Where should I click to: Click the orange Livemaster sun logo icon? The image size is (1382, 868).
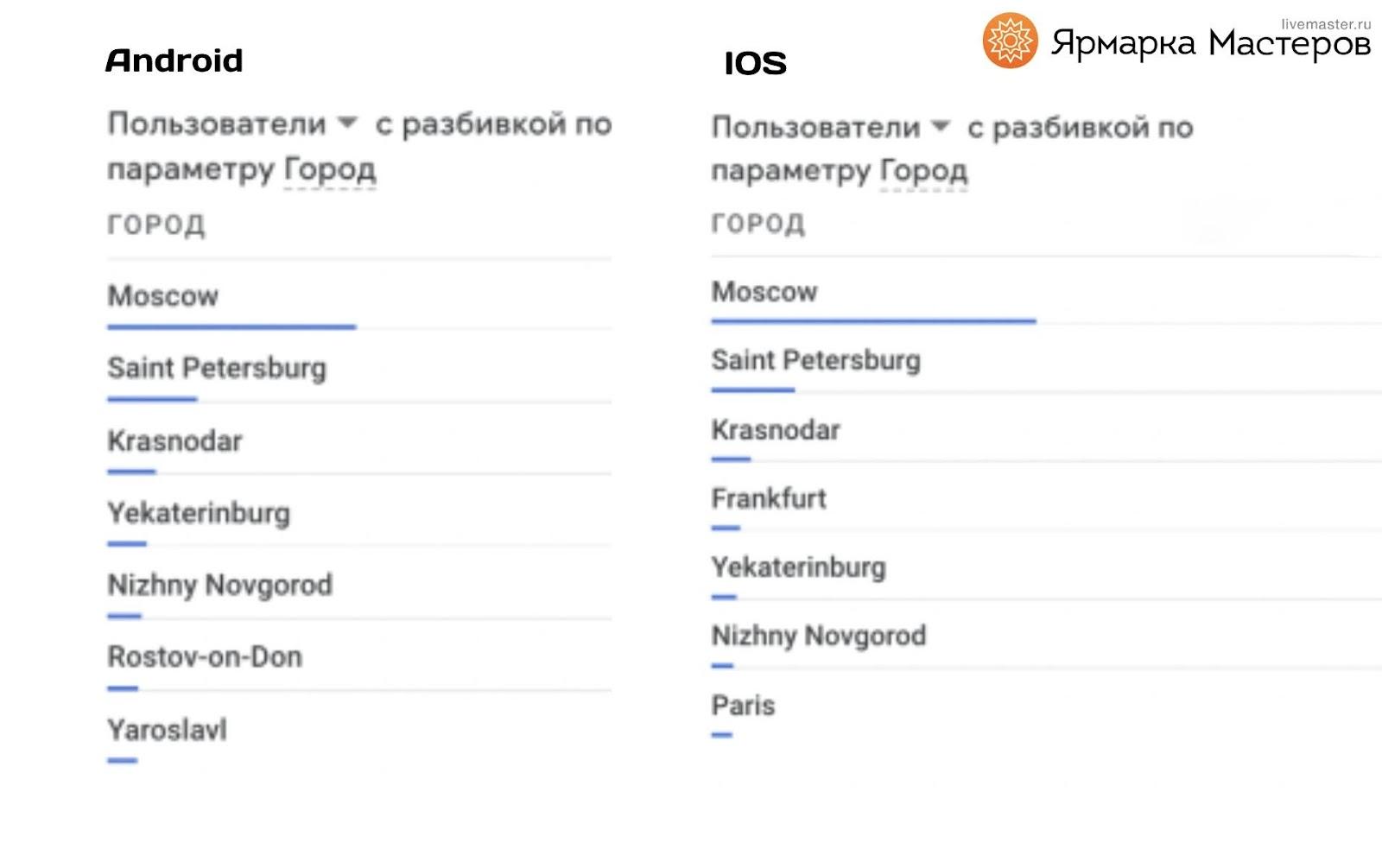[x=1010, y=41]
